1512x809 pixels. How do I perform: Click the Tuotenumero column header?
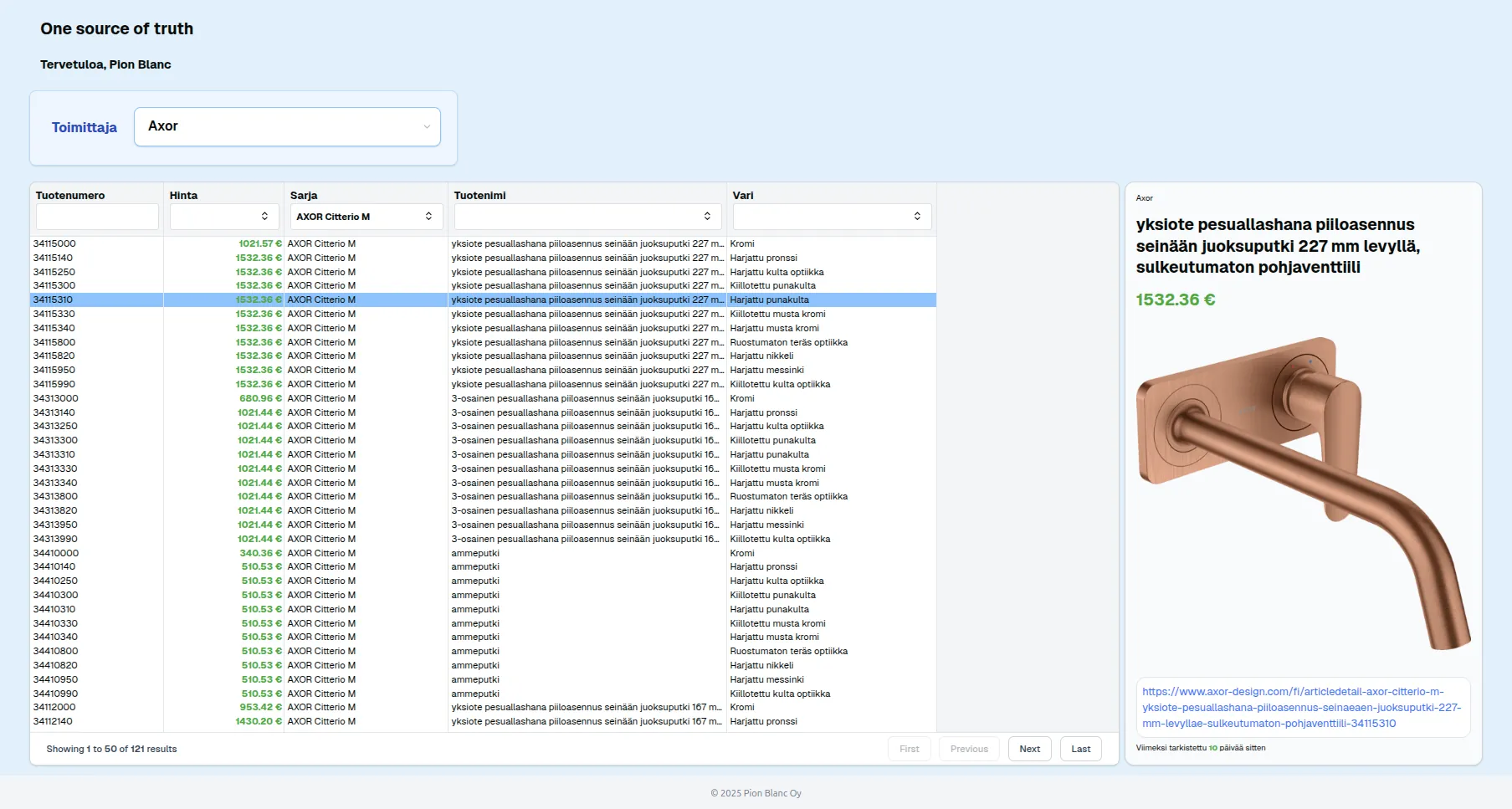(x=70, y=196)
